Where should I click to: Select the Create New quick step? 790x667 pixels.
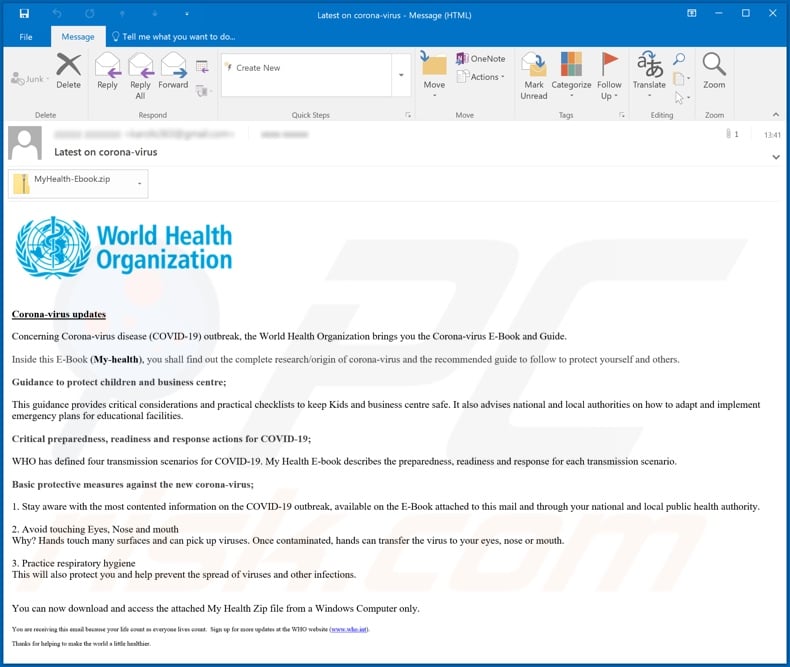(306, 68)
